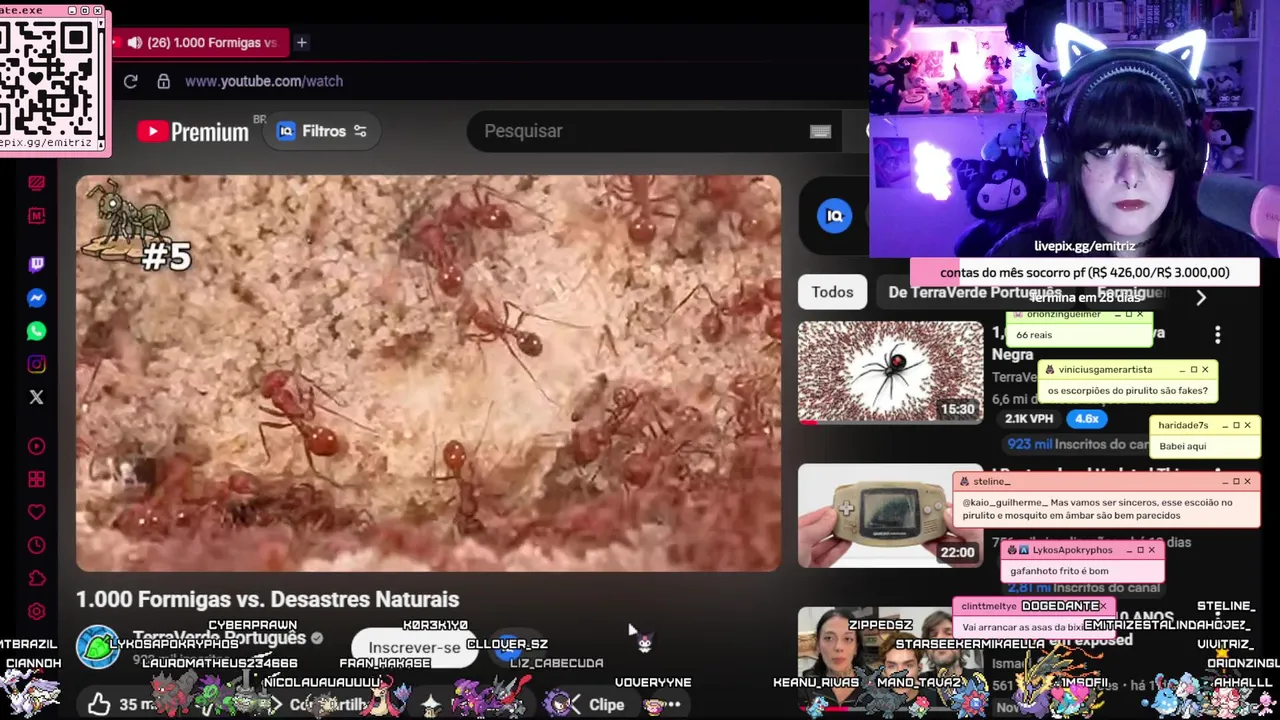Select the Todos filter chip
This screenshot has height=720, width=1280.
click(x=832, y=292)
